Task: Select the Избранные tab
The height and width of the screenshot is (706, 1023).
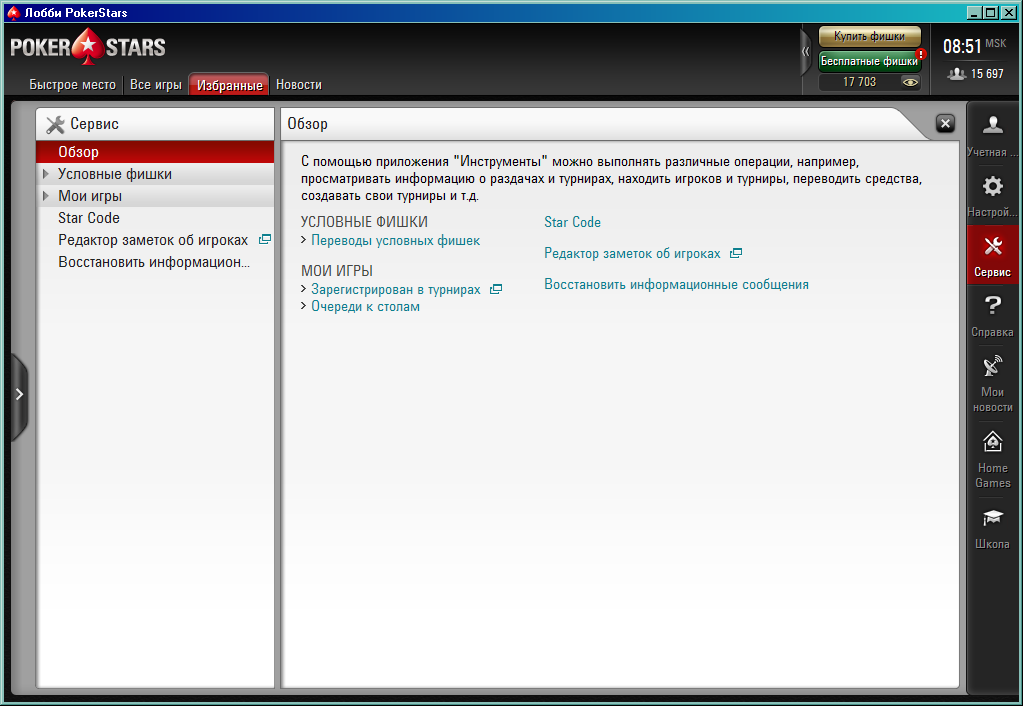Action: pyautogui.click(x=229, y=85)
